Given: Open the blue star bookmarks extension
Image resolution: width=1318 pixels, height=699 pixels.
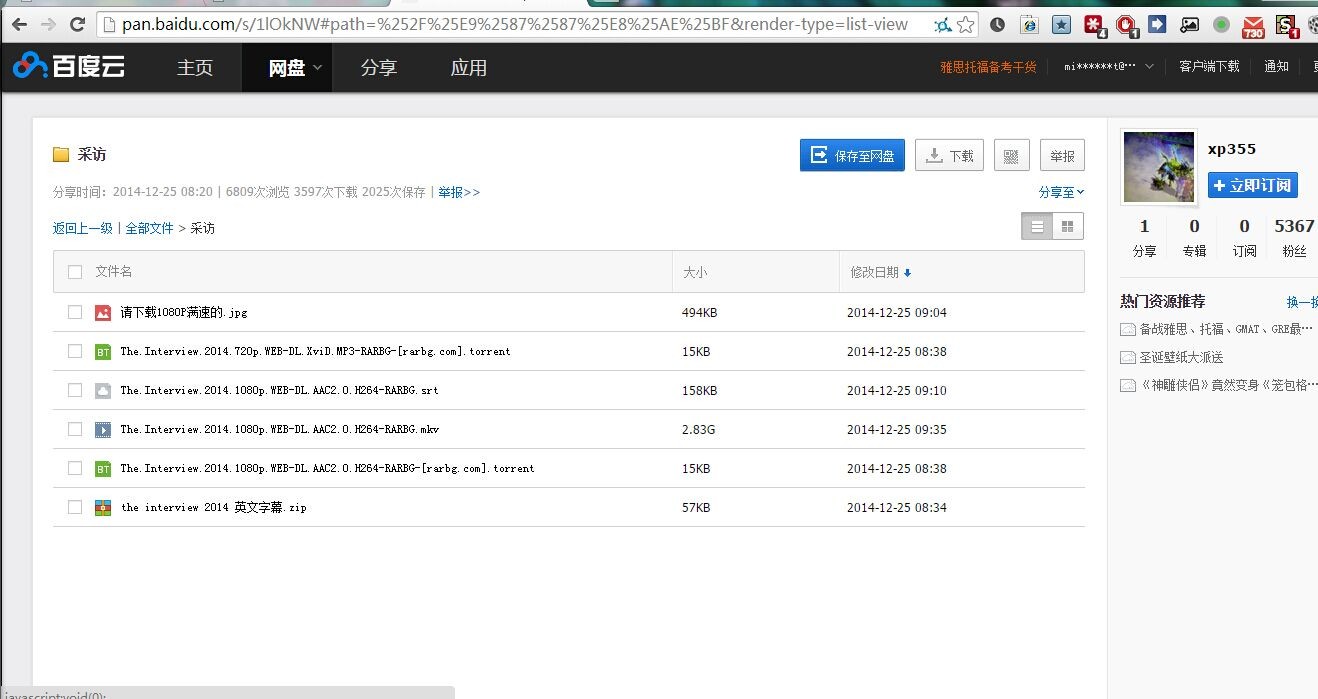Looking at the screenshot, I should (1061, 24).
